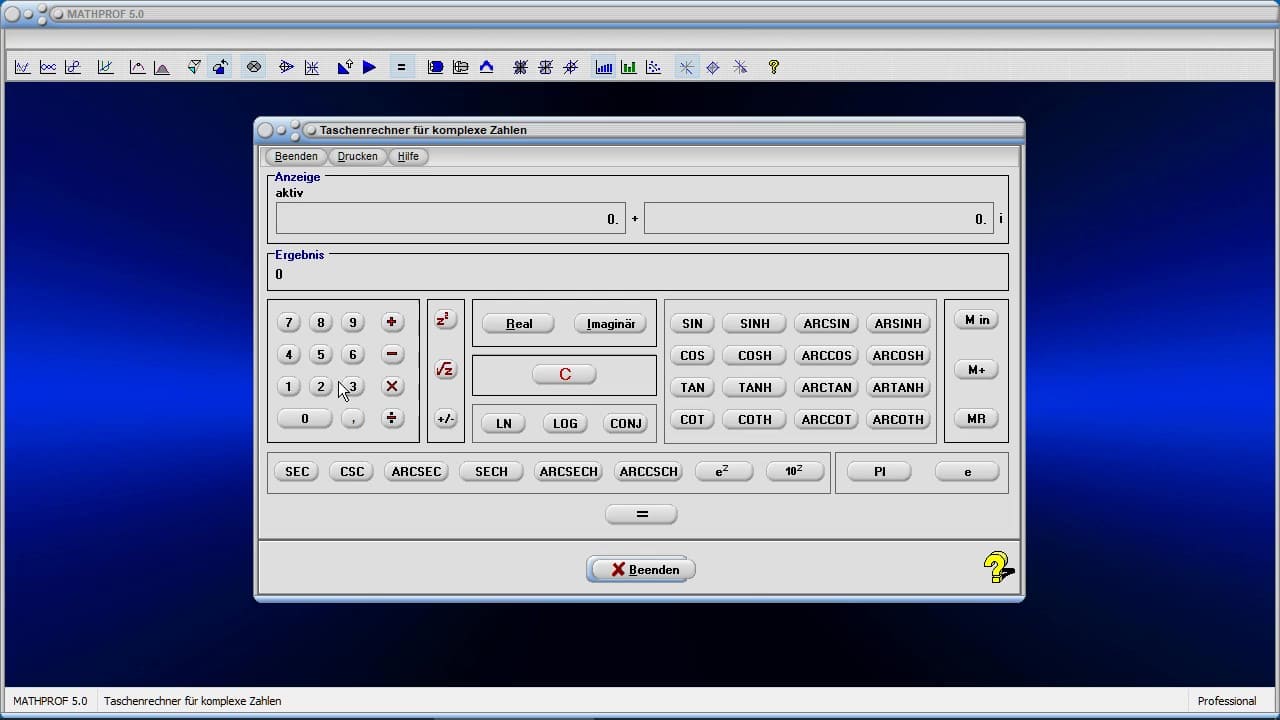Click the funnel-shaped toolbar icon
This screenshot has width=1280, height=720.
coord(194,67)
